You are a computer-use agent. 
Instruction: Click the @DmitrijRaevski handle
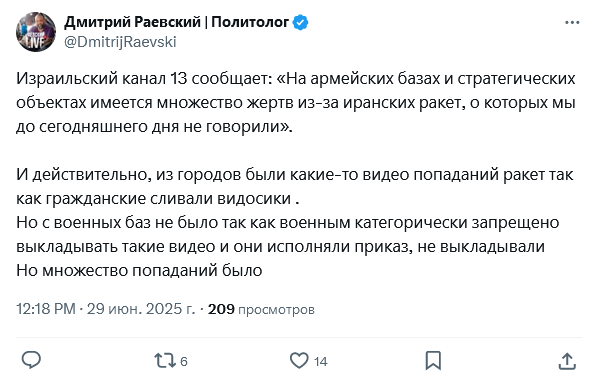click(x=120, y=42)
